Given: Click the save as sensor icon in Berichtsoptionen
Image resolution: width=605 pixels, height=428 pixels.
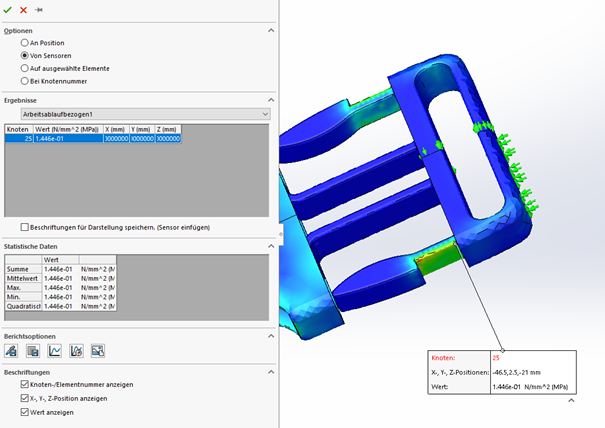Looking at the screenshot, I should point(11,351).
